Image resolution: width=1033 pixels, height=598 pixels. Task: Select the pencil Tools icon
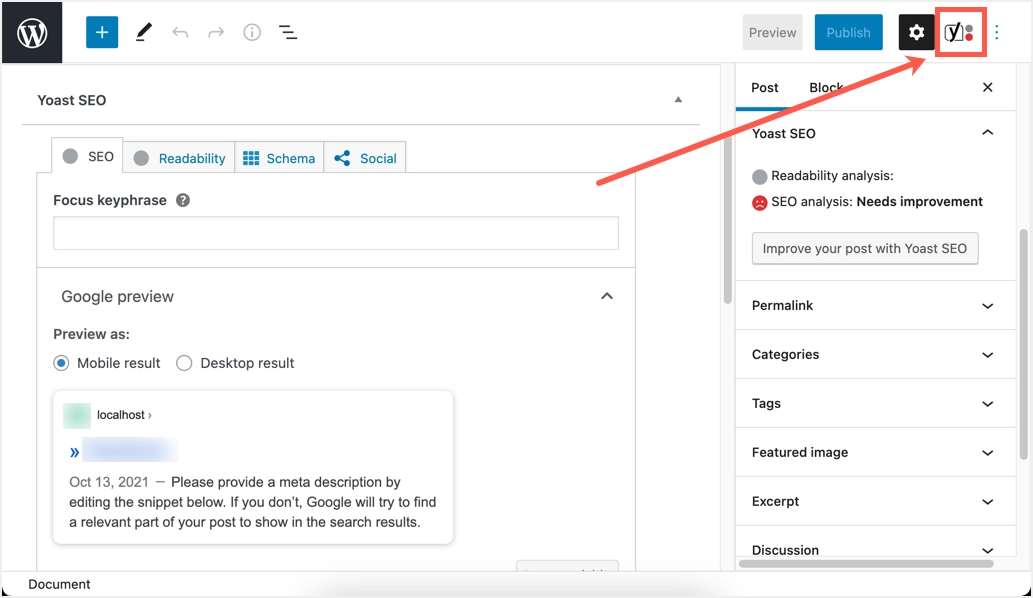coord(144,32)
